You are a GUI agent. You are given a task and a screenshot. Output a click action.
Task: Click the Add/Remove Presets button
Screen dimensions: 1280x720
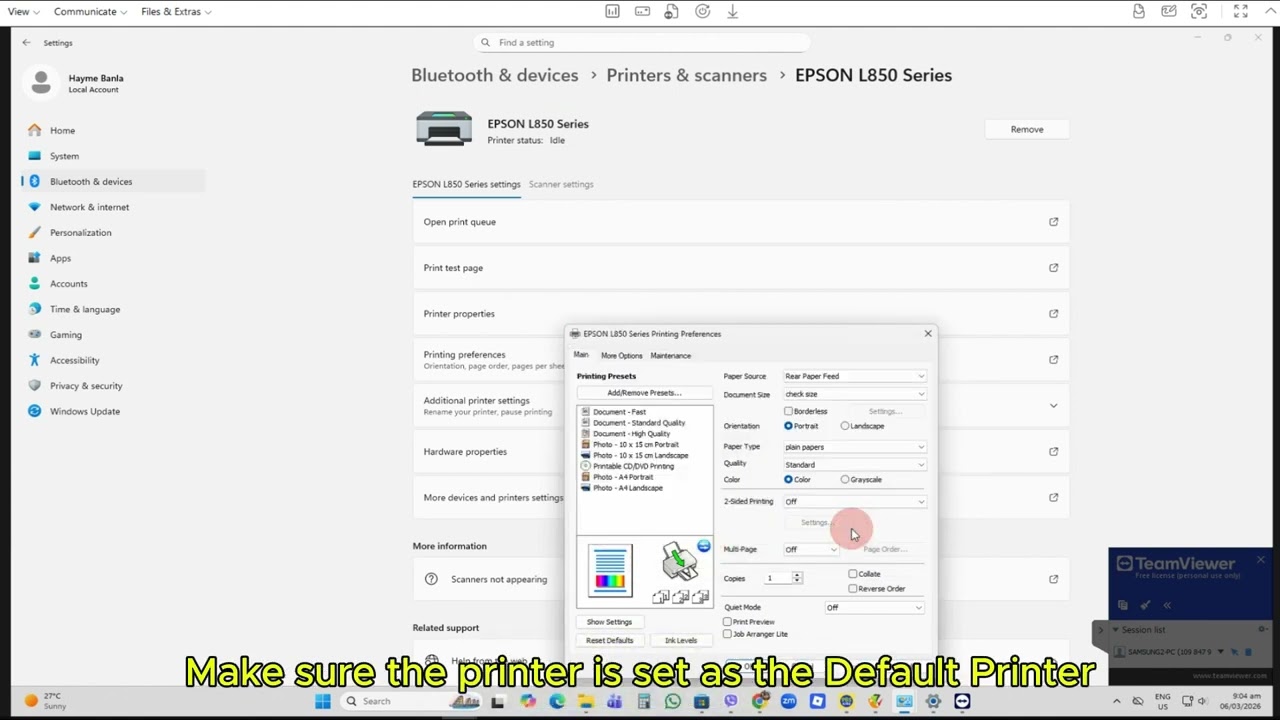644,393
